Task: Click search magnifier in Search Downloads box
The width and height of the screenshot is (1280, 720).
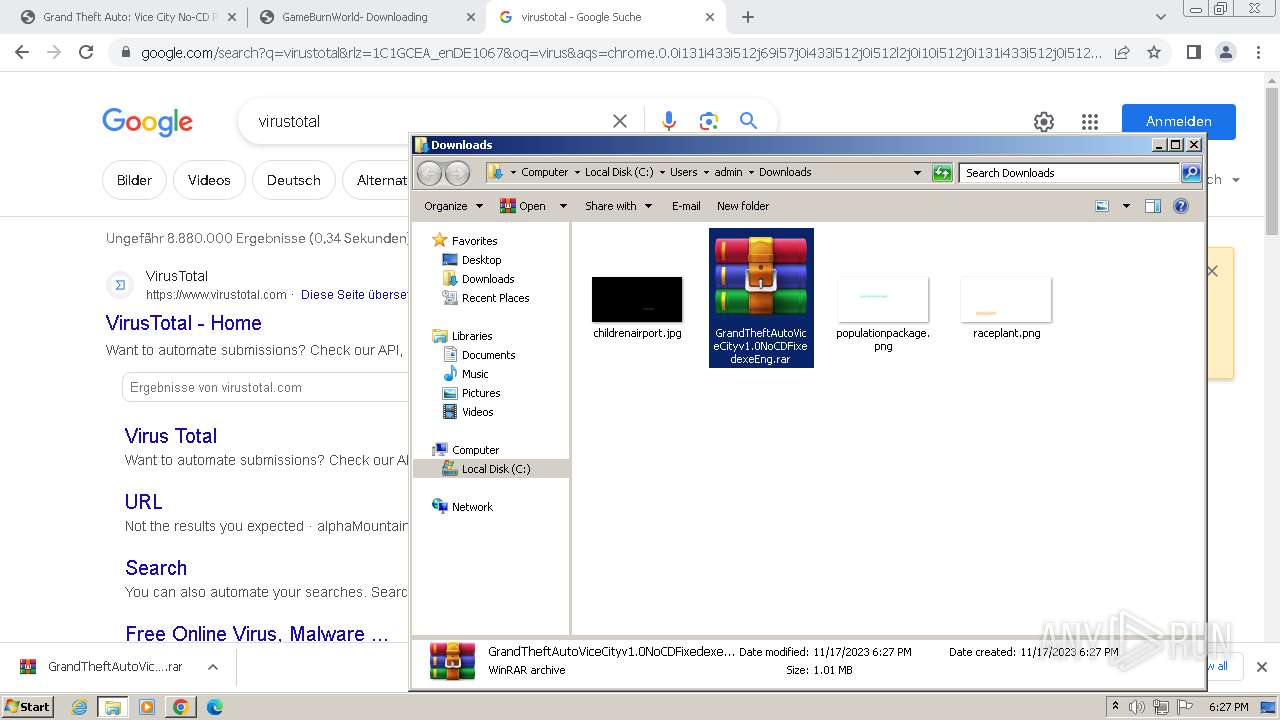Action: (x=1190, y=173)
